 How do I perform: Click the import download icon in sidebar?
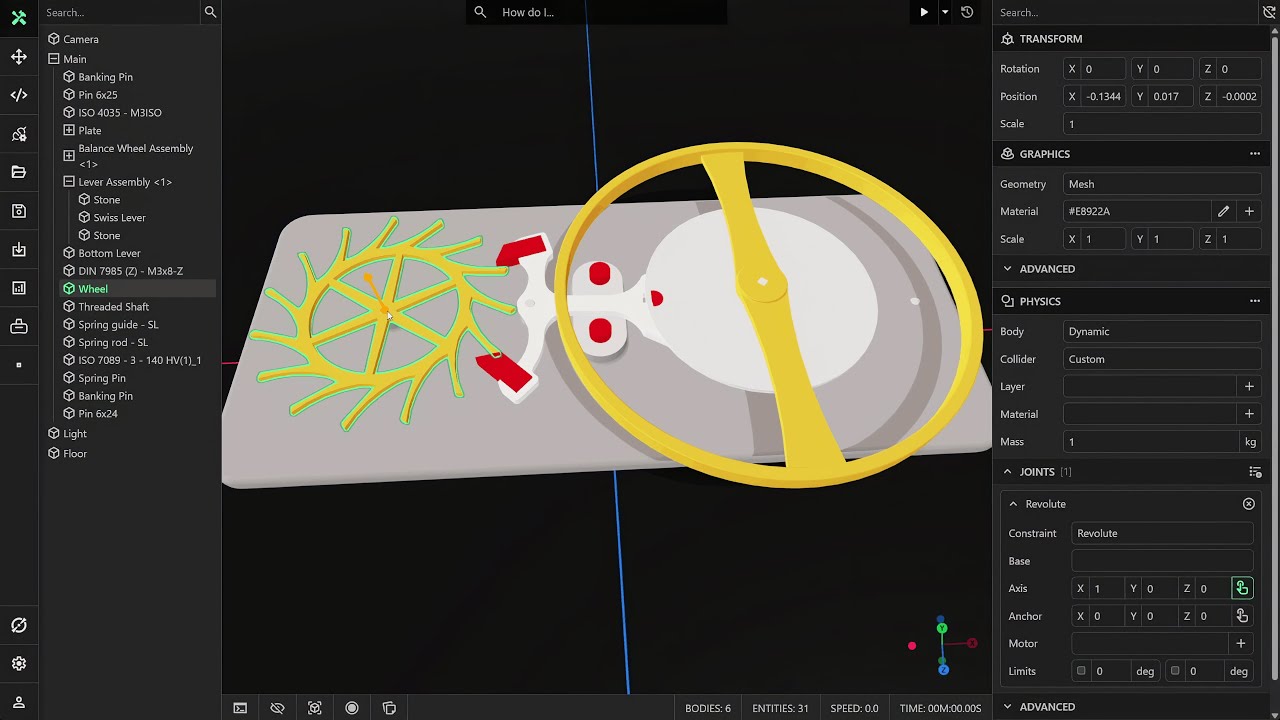(19, 250)
